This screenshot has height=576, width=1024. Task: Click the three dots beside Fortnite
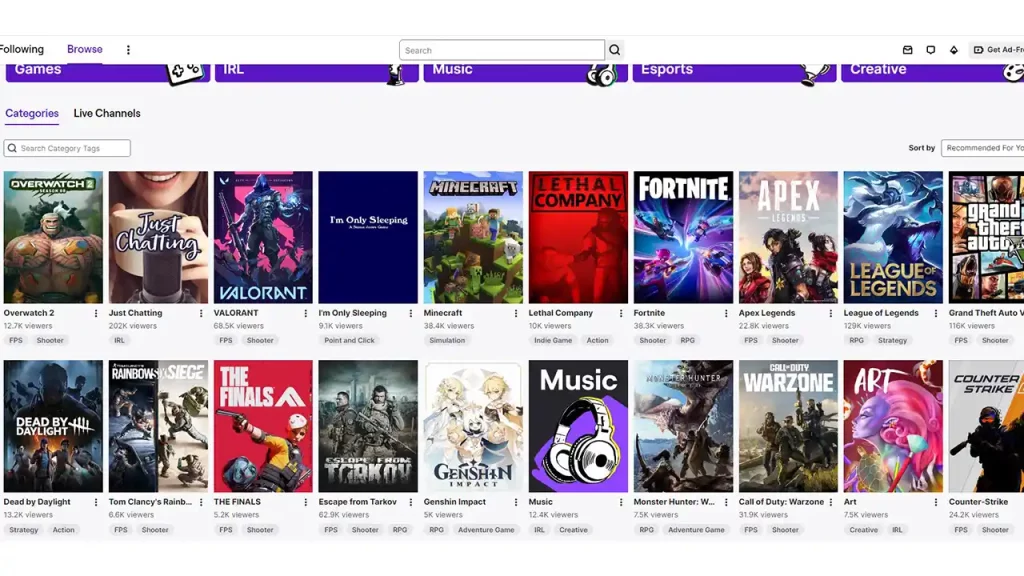(726, 313)
